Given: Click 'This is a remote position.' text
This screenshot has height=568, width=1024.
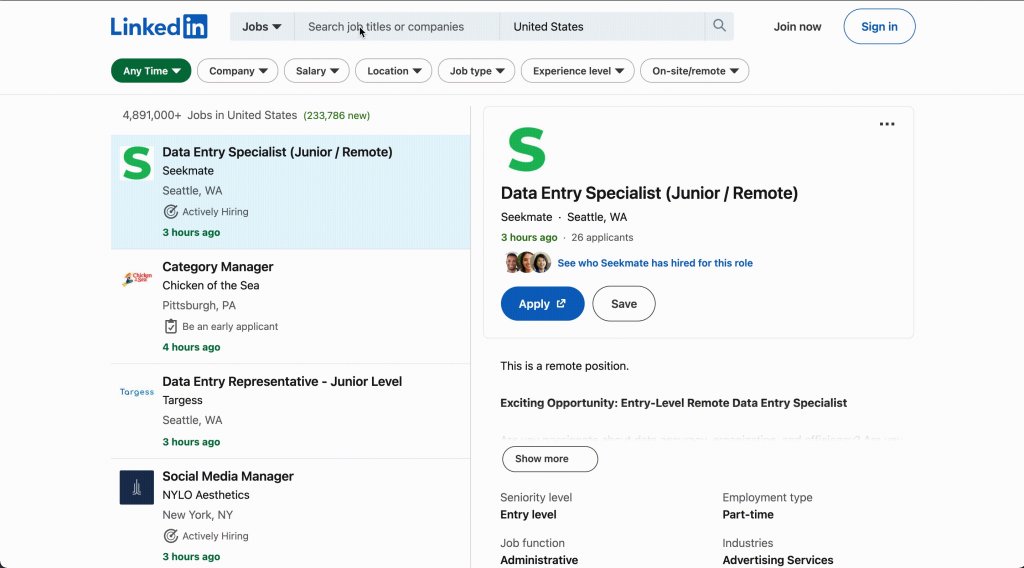Looking at the screenshot, I should tap(564, 366).
